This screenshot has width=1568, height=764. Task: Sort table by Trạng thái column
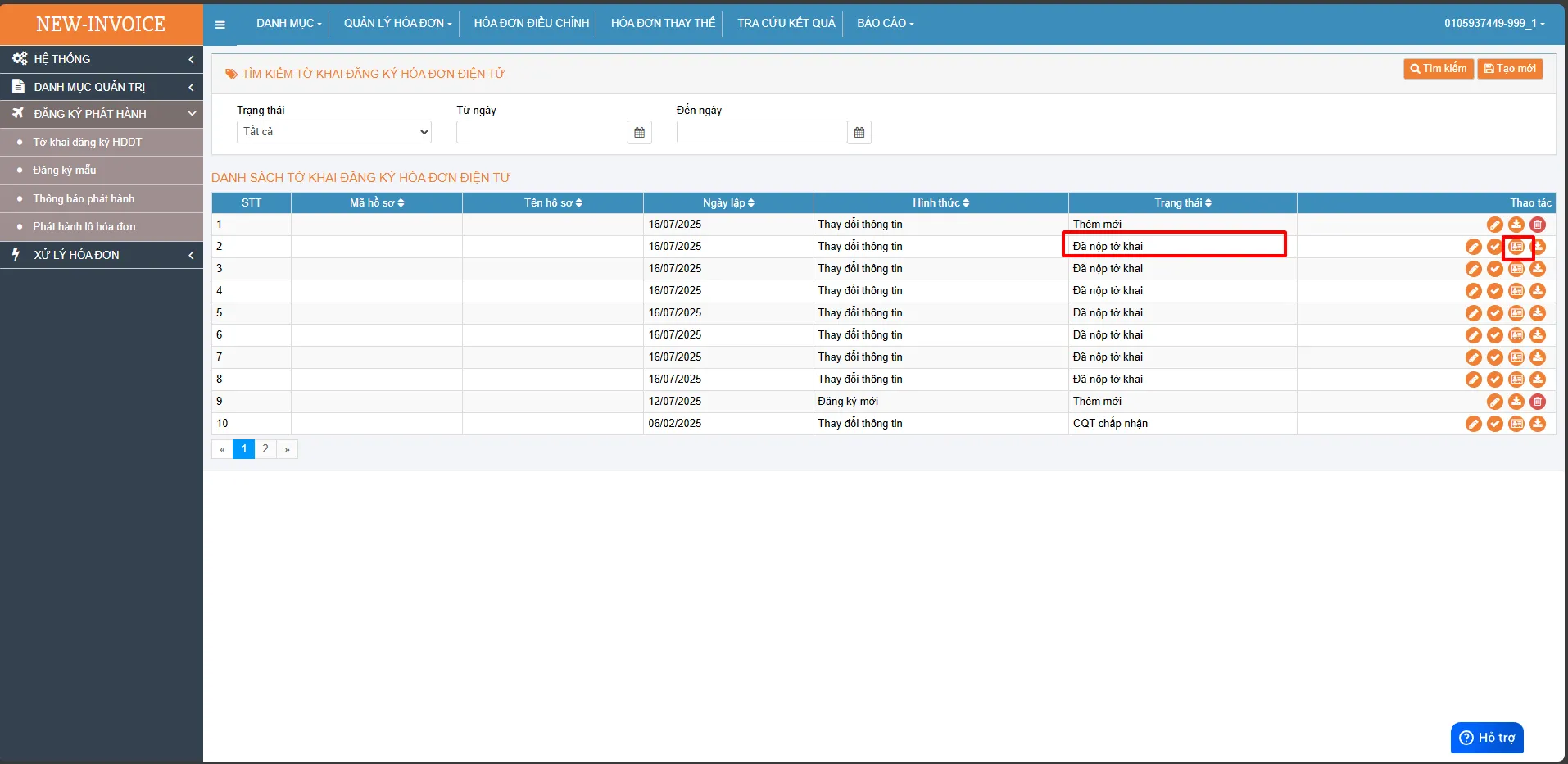pos(1183,202)
